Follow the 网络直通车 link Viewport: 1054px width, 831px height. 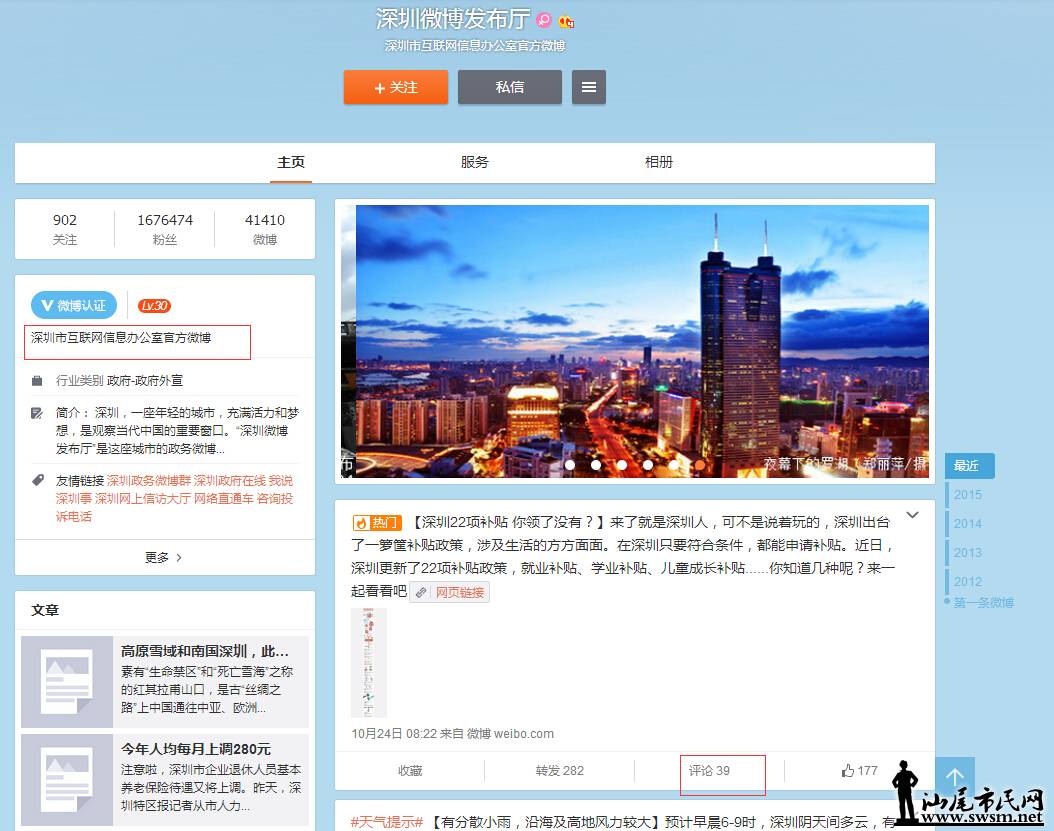coord(224,498)
